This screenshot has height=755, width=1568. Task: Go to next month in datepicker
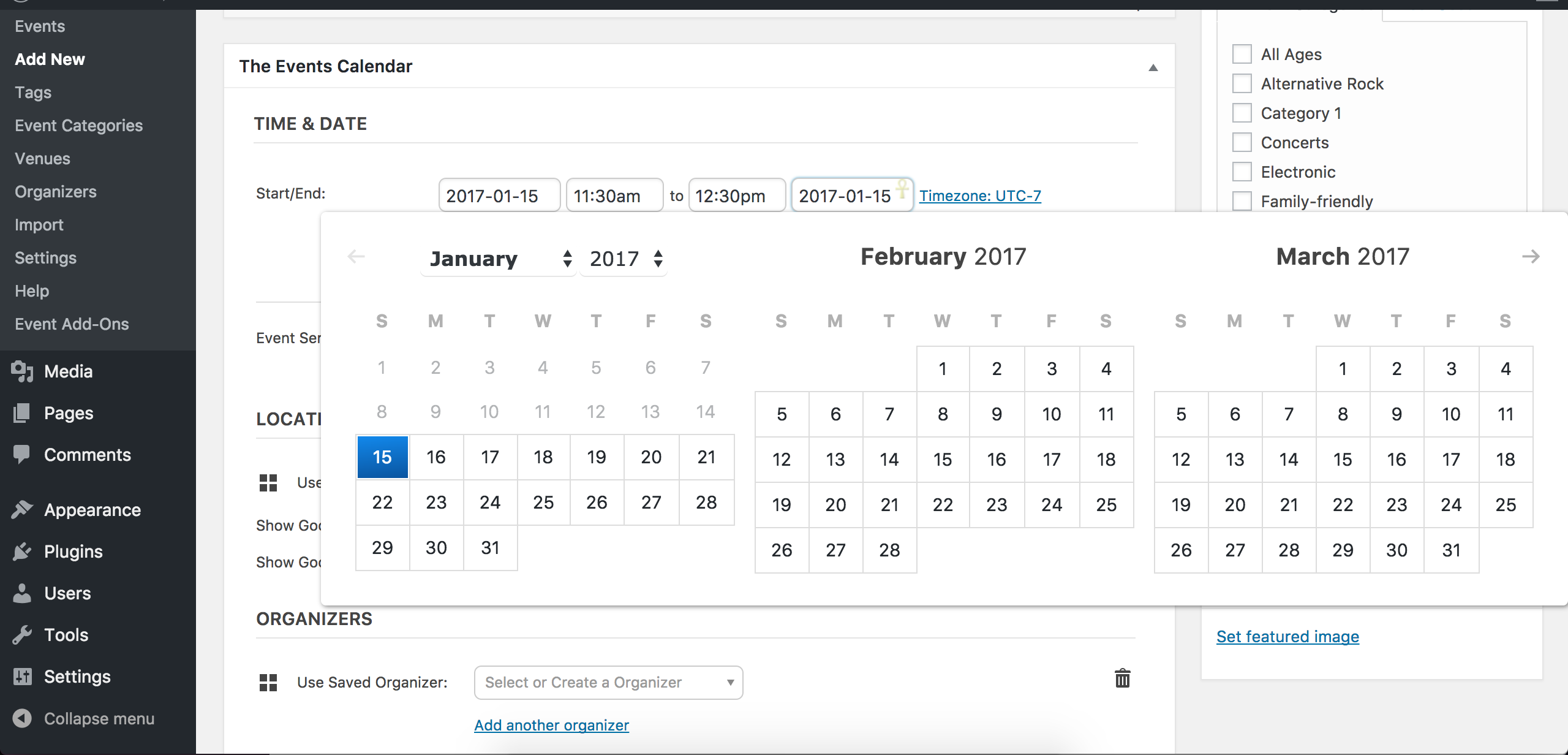1530,257
